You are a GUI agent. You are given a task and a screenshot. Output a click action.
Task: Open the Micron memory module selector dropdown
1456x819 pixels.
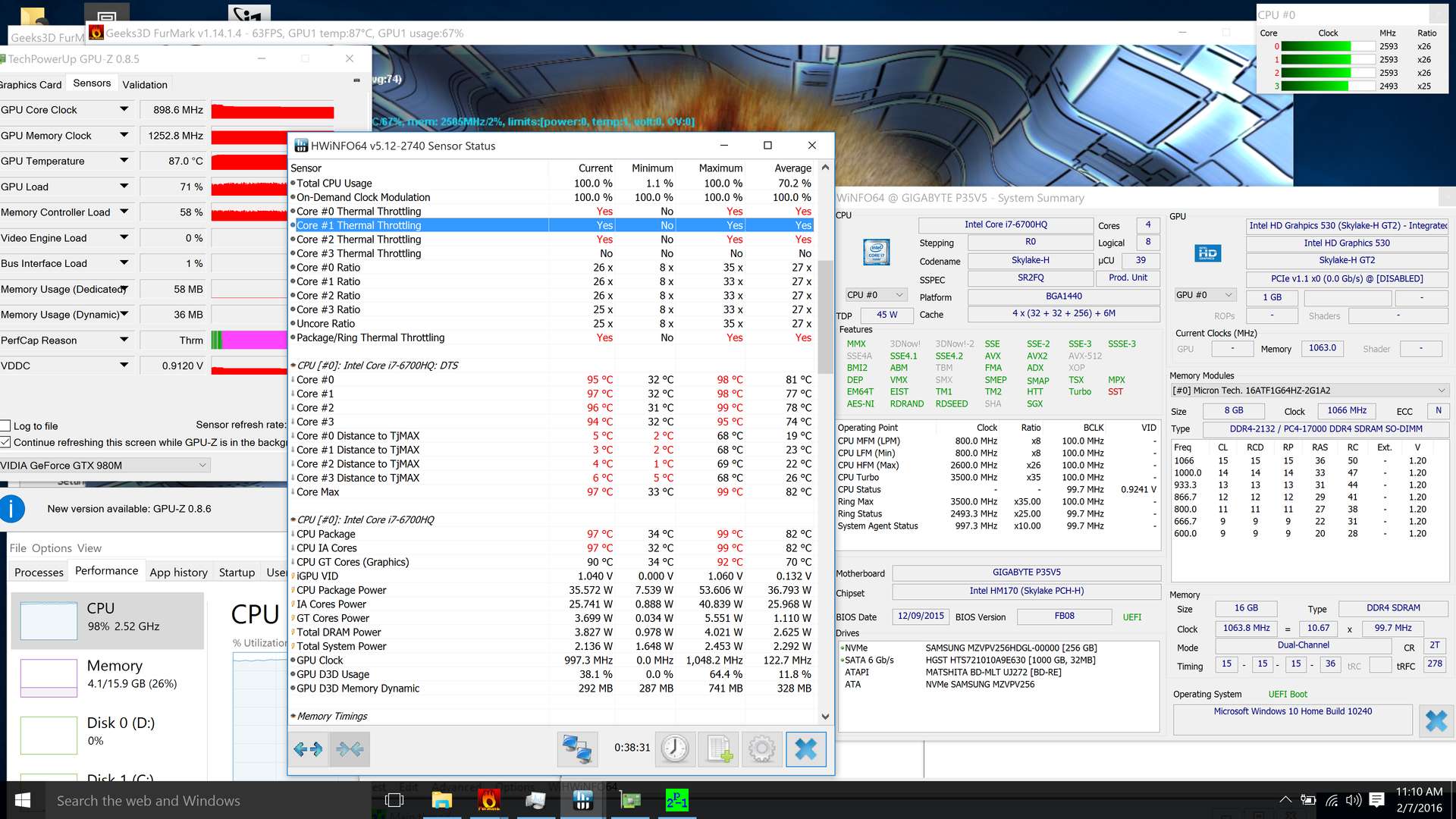[1310, 391]
